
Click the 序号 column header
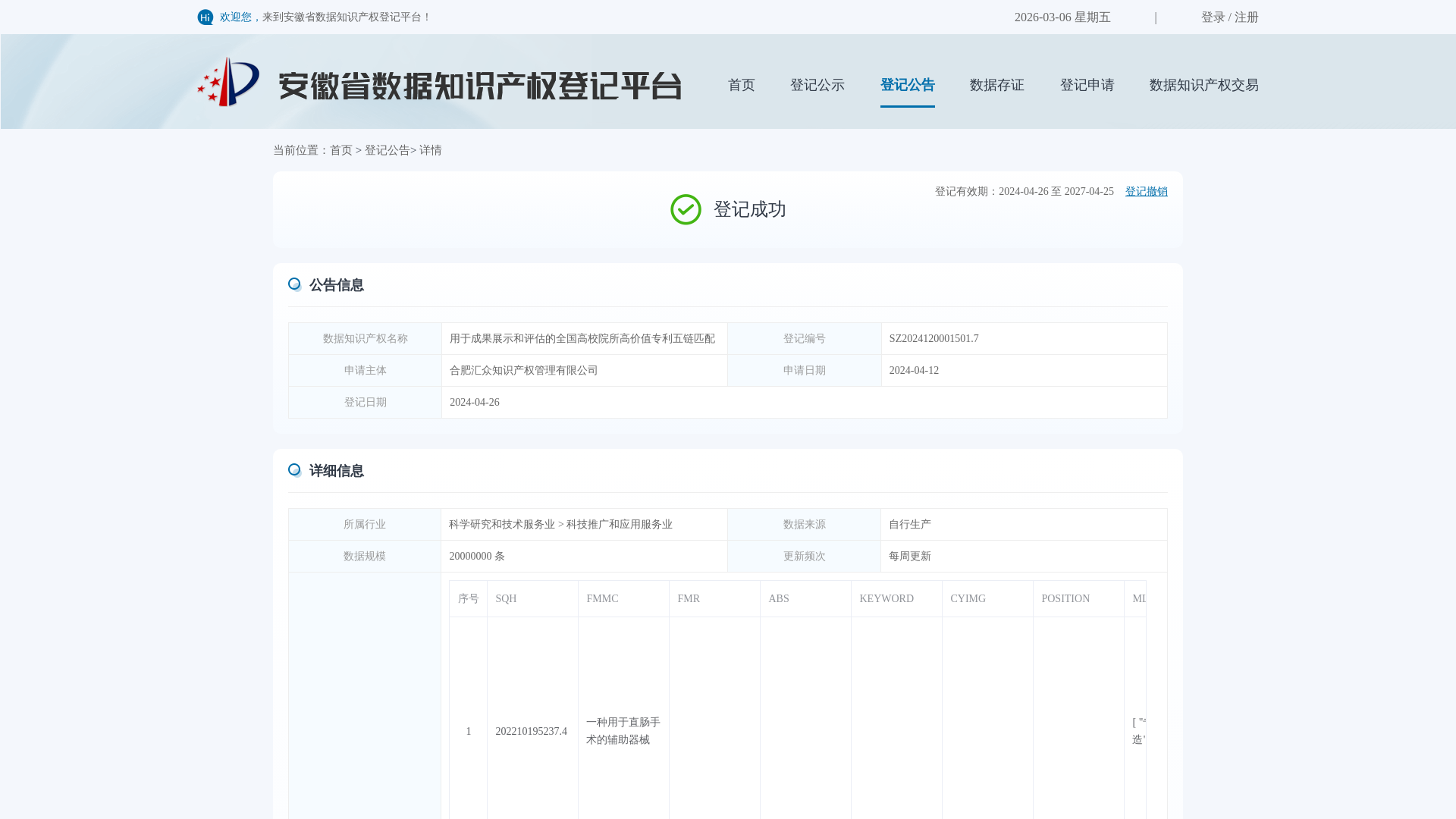pos(468,599)
